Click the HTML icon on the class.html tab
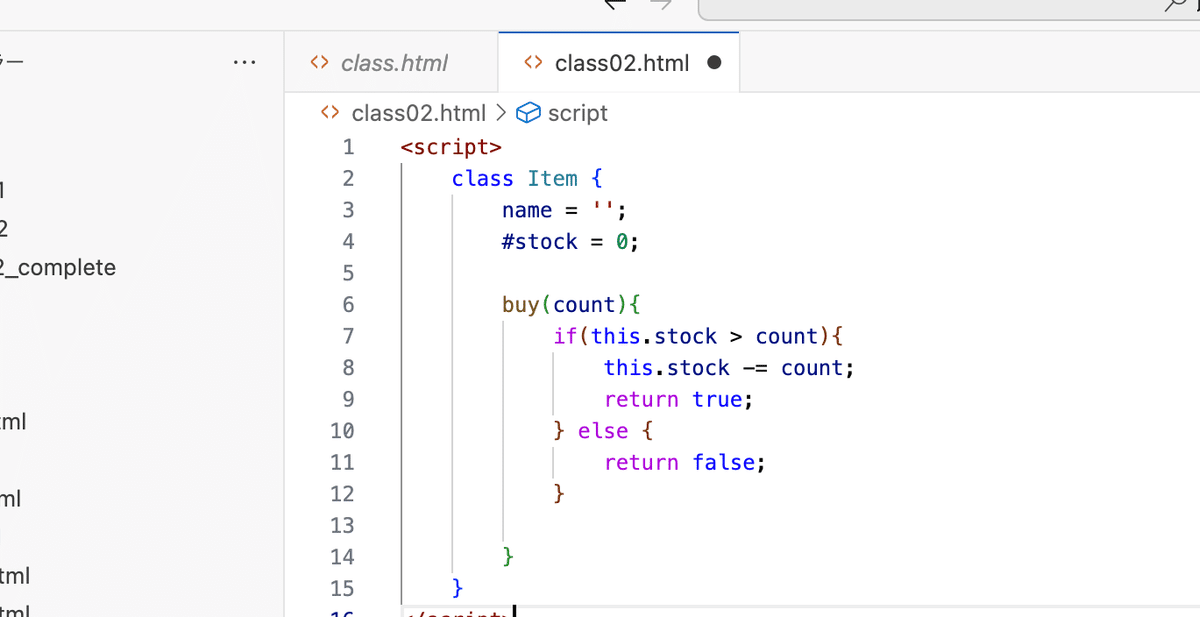This screenshot has width=1200, height=617. 318,62
